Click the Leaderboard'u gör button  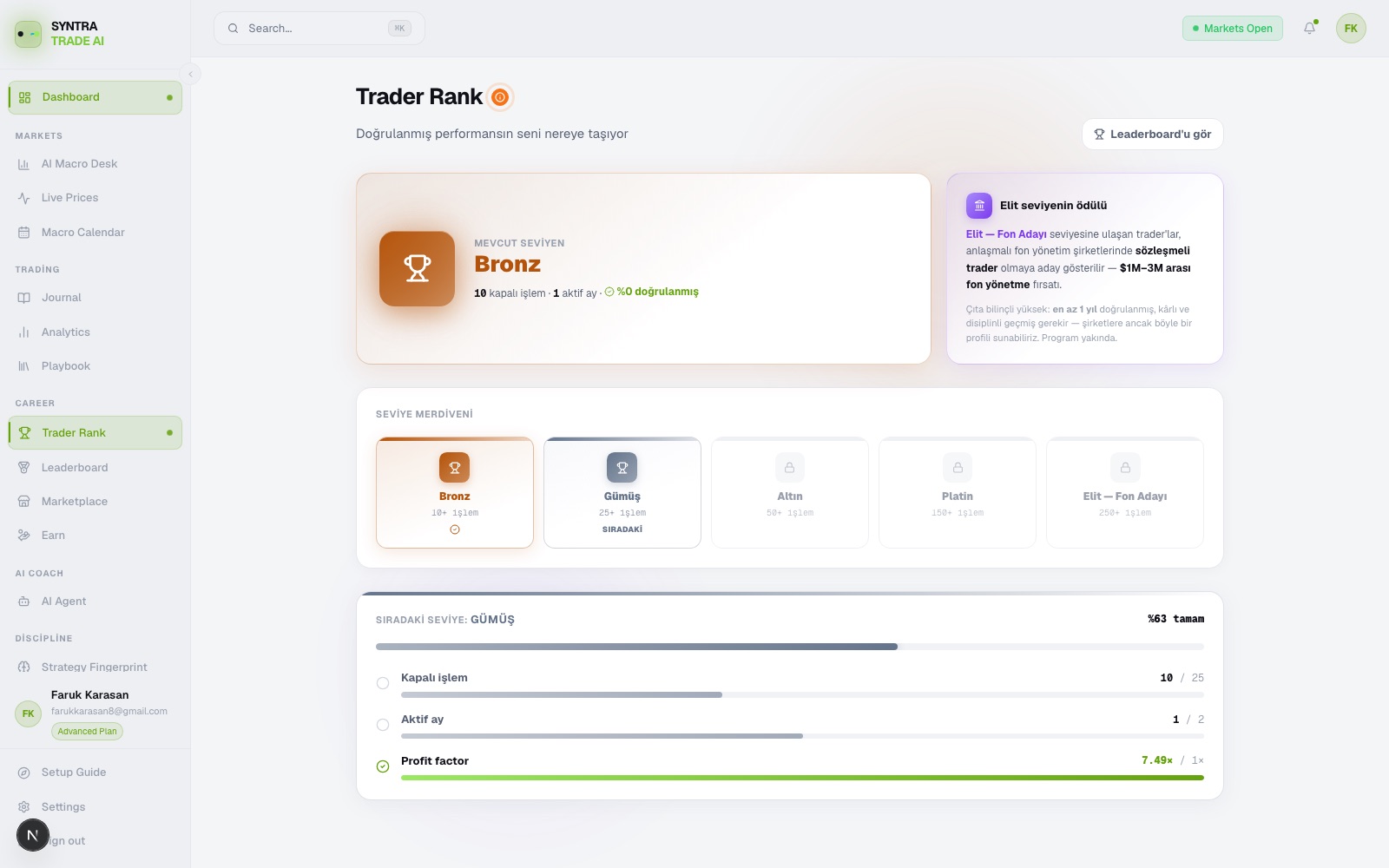pyautogui.click(x=1152, y=135)
